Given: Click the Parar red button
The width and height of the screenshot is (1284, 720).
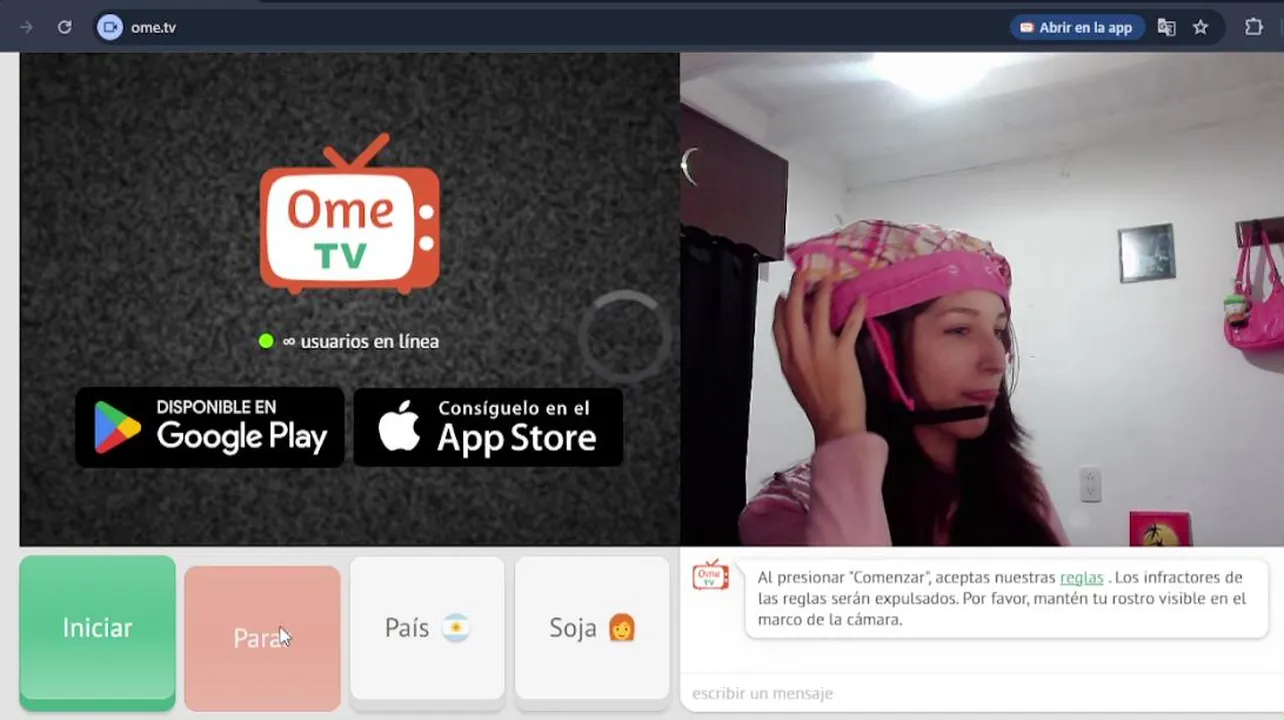Looking at the screenshot, I should point(262,638).
